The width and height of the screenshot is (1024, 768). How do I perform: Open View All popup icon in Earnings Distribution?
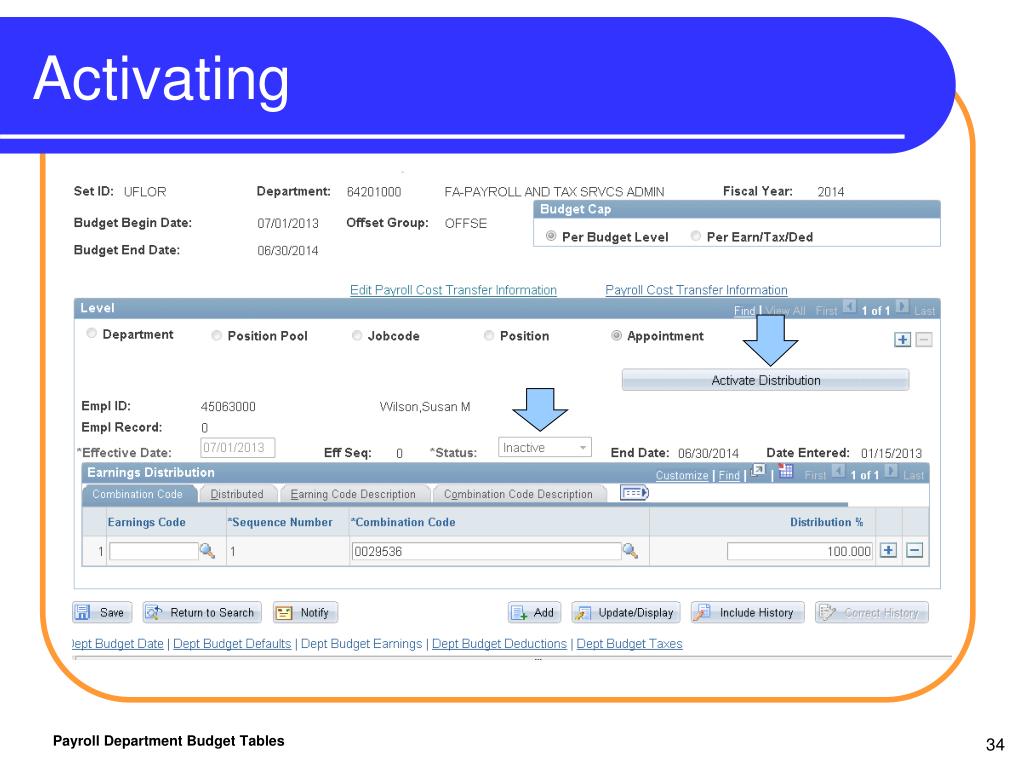tap(758, 471)
